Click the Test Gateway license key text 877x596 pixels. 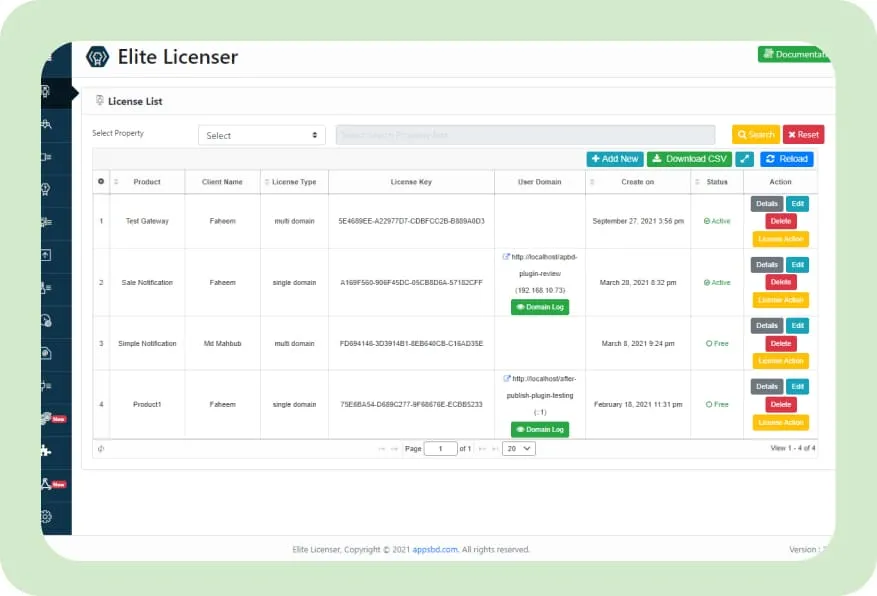[412, 221]
